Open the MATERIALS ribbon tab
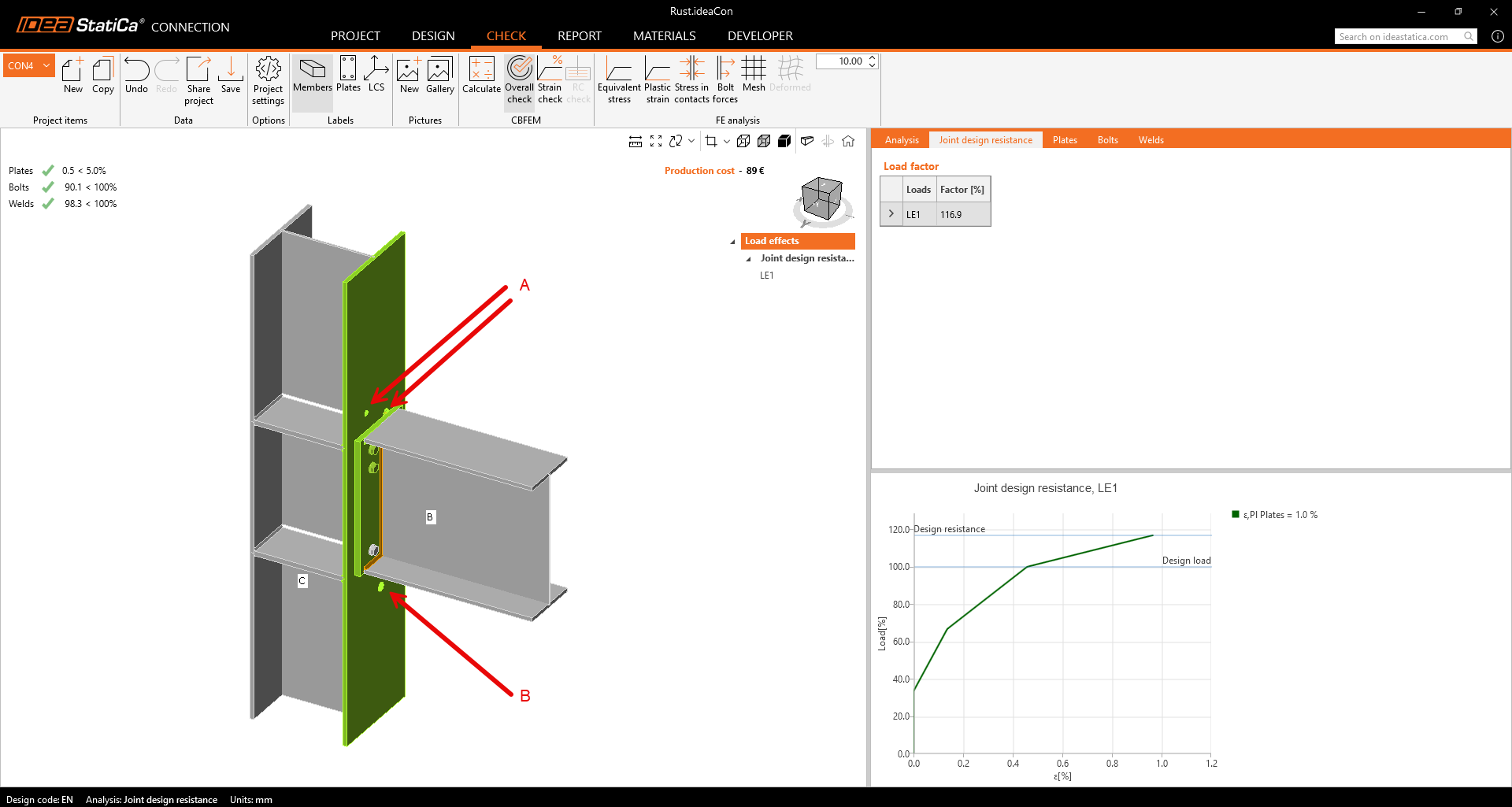Screen dimensions: 1512x807 point(665,36)
